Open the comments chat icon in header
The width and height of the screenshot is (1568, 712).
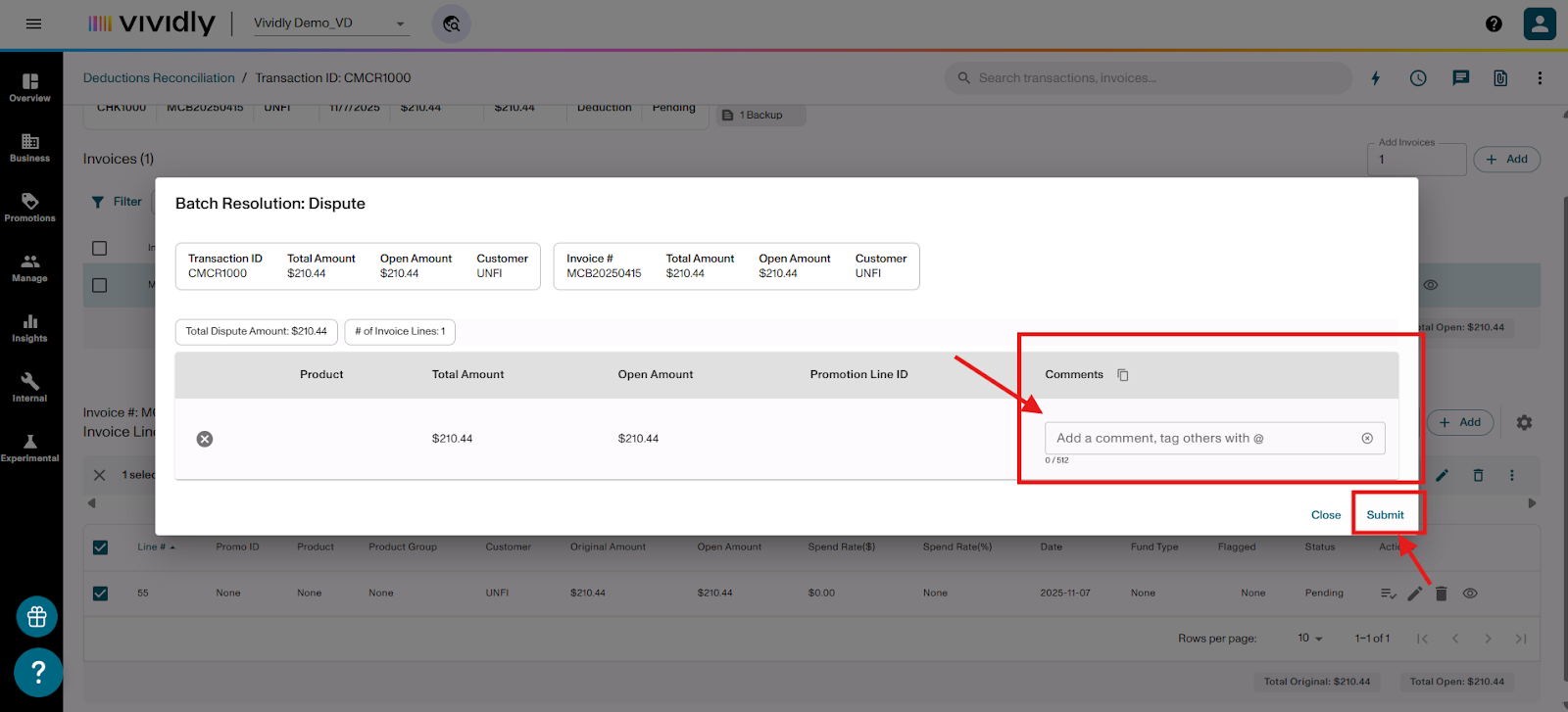tap(1460, 78)
